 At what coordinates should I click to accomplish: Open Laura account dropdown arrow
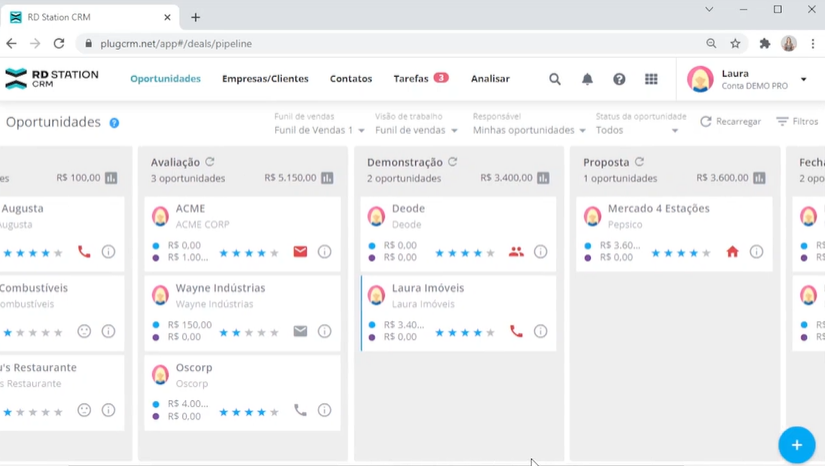pyautogui.click(x=803, y=79)
